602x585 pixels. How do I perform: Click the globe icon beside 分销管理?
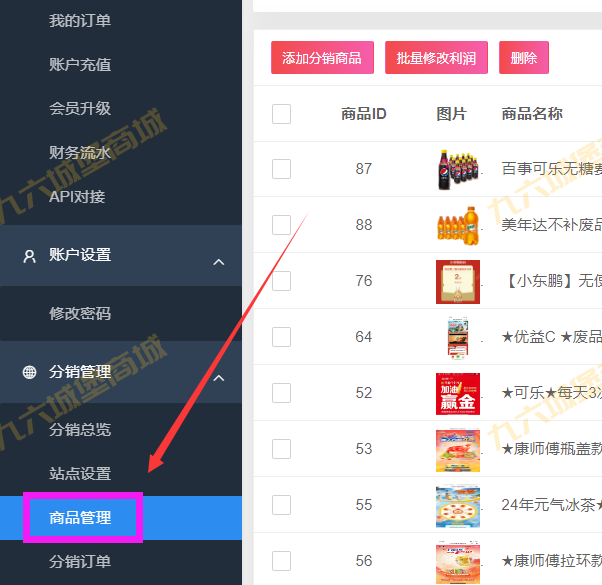(30, 372)
